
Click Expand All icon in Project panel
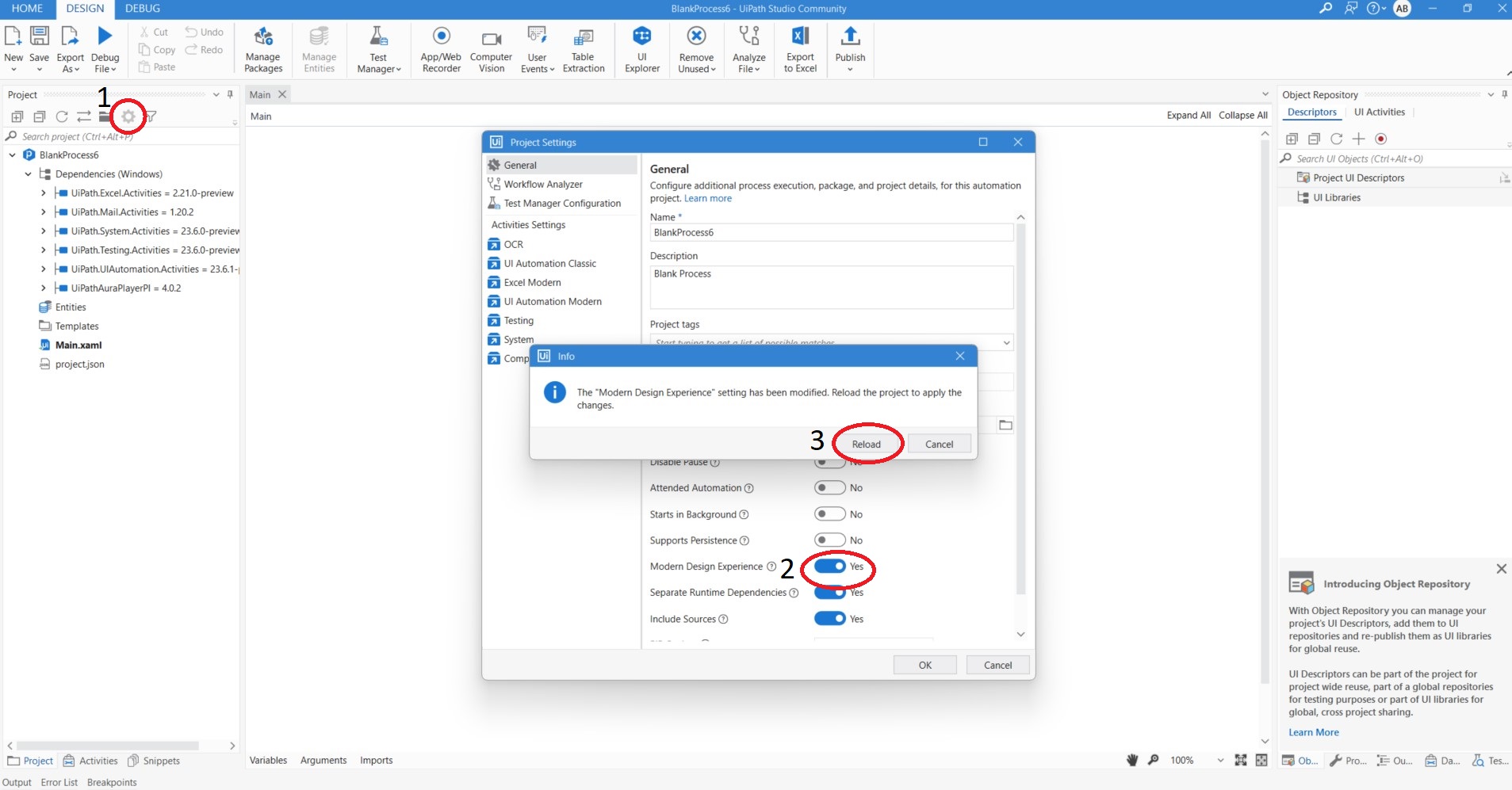click(x=17, y=116)
